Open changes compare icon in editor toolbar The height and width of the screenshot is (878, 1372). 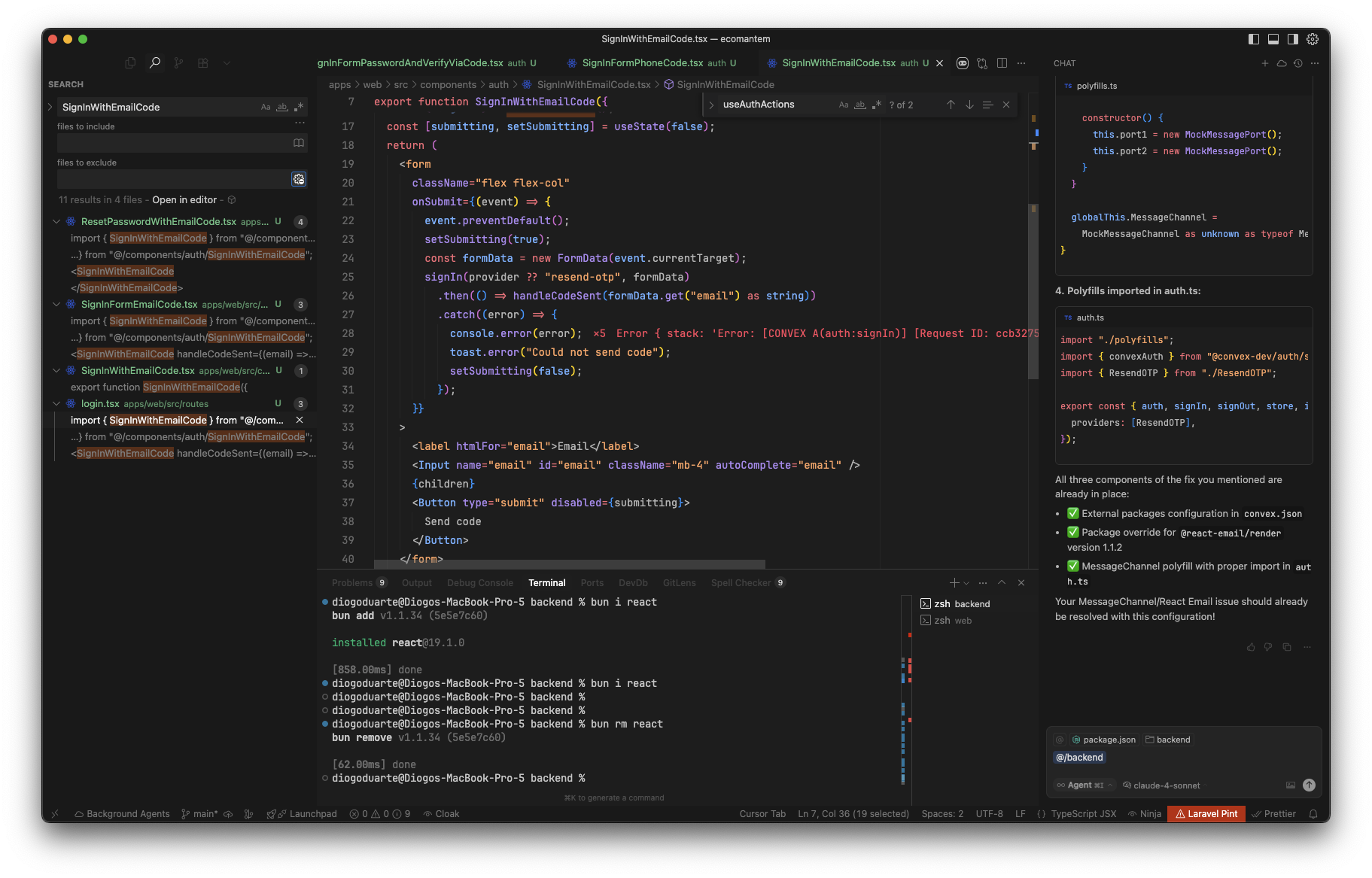tap(982, 63)
